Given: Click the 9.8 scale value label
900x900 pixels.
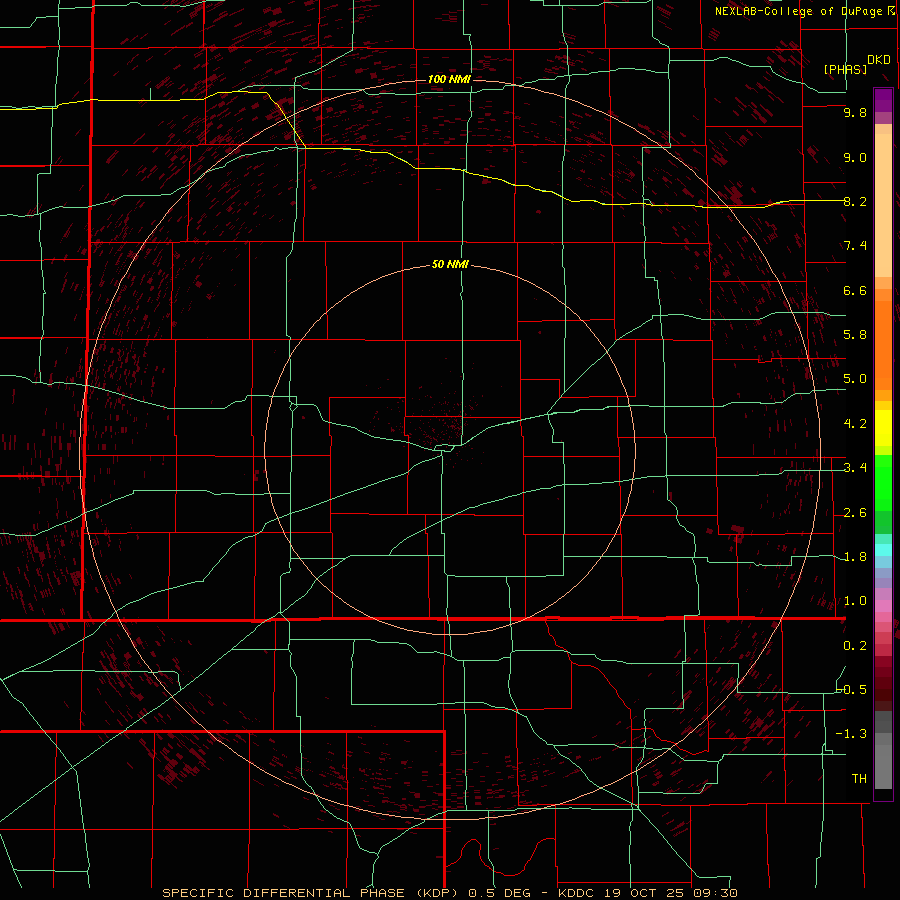Looking at the screenshot, I should click(854, 113).
